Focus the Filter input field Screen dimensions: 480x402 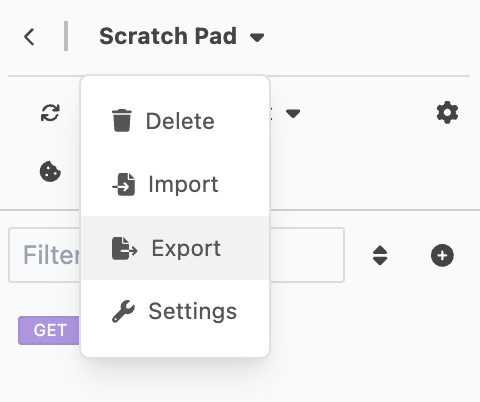(176, 255)
